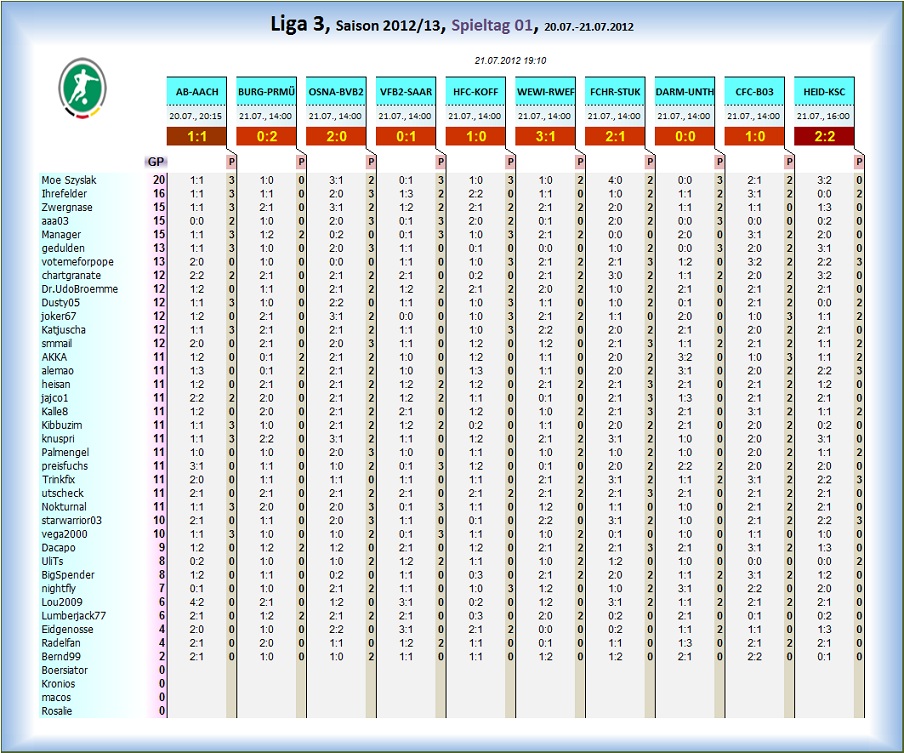The width and height of the screenshot is (904, 753).
Task: Select player Trinkfix
Action: tap(58, 479)
